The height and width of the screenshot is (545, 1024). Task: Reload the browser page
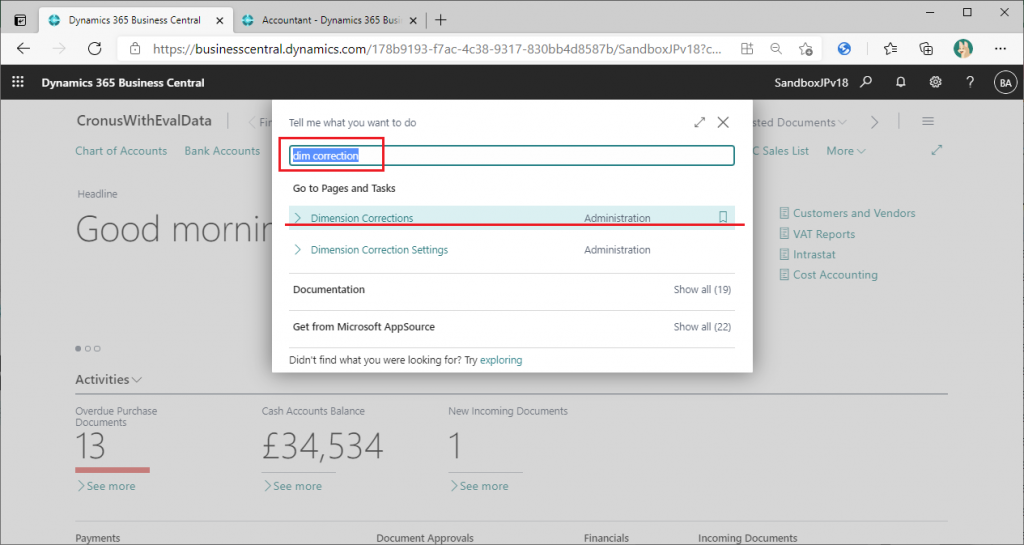pyautogui.click(x=95, y=48)
